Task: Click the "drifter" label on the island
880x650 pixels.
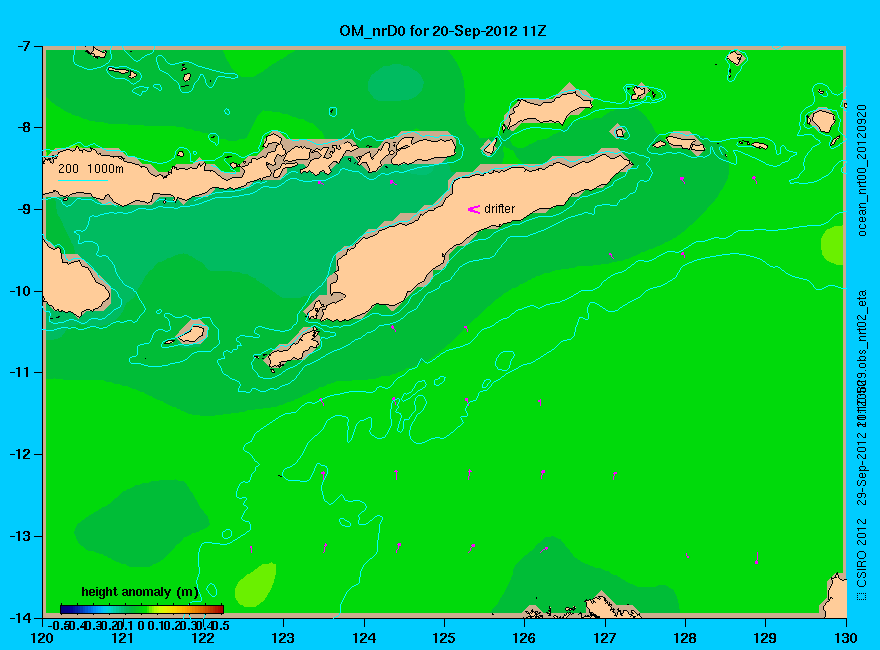Action: 499,209
